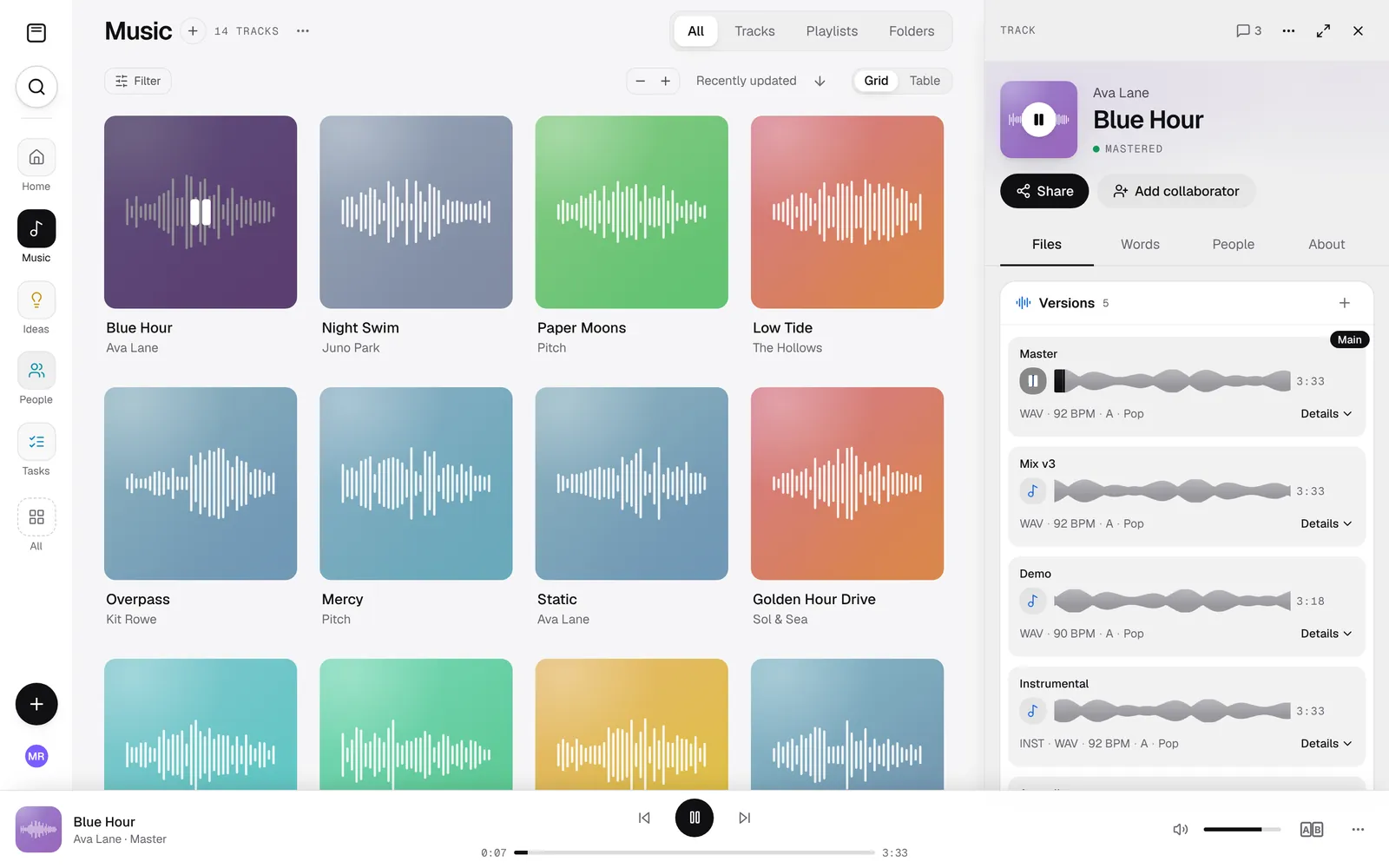
Task: Skip to next track in player
Action: click(x=744, y=818)
